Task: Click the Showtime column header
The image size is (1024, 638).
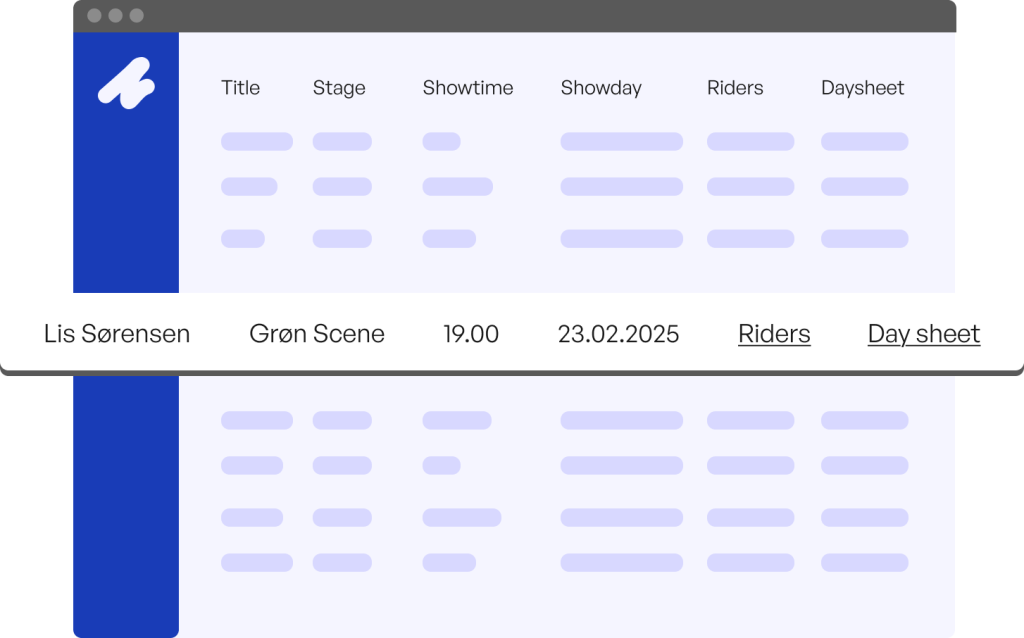Action: click(x=468, y=88)
